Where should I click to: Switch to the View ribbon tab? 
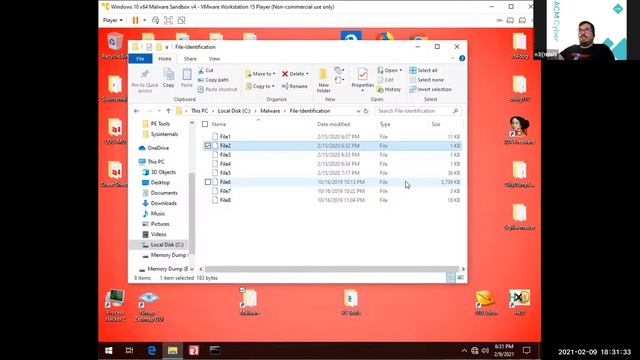click(214, 59)
